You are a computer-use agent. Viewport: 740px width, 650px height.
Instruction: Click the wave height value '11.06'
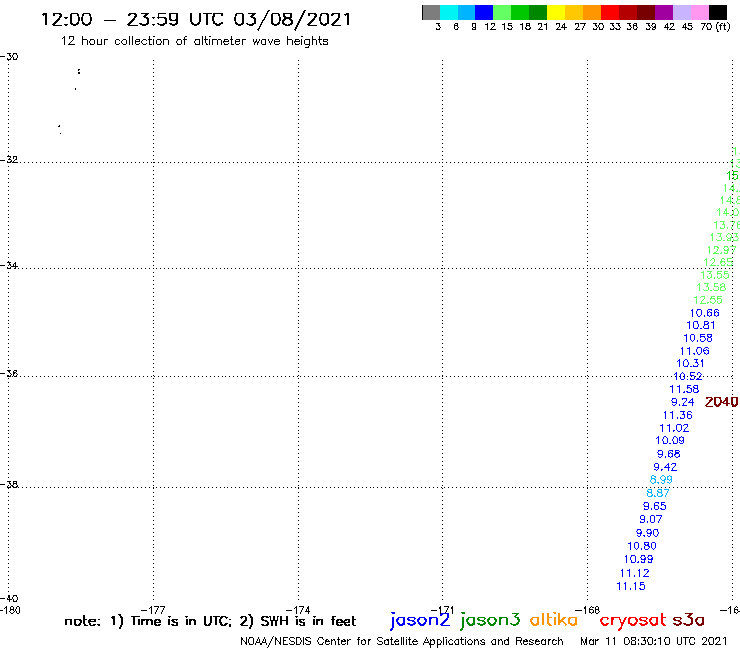click(694, 351)
